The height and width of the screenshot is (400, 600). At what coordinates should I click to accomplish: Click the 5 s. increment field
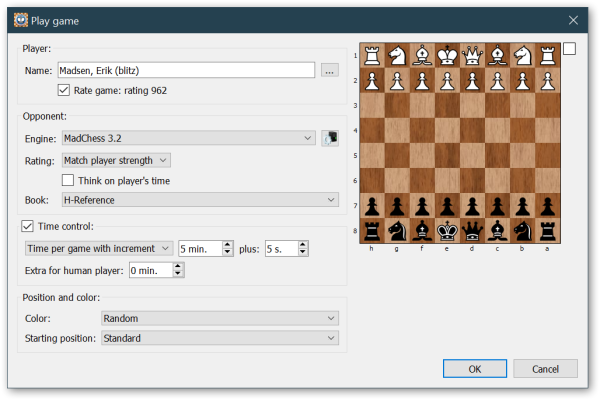(x=281, y=249)
